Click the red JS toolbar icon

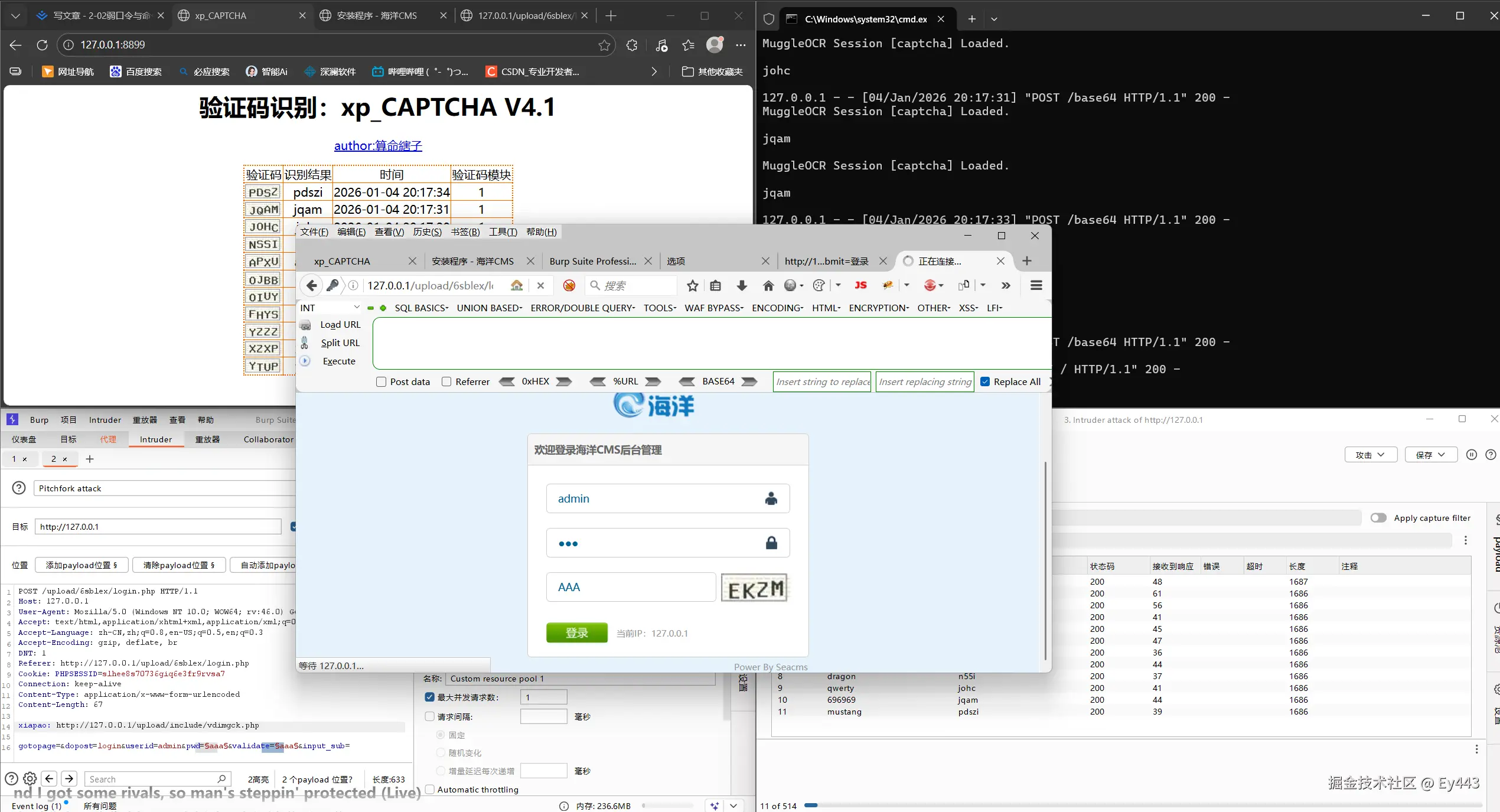click(860, 286)
